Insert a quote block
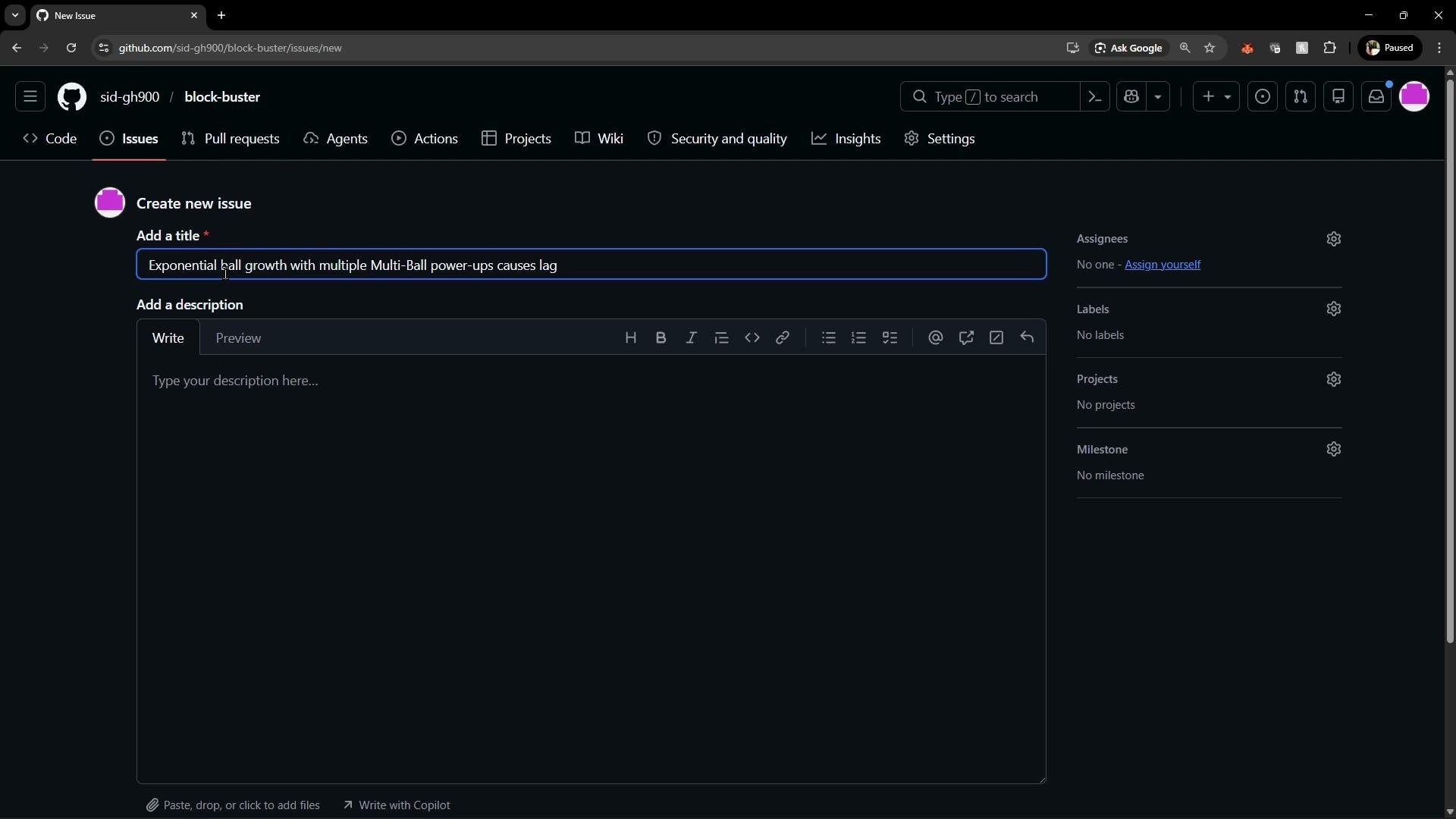Viewport: 1456px width, 819px height. click(x=721, y=338)
